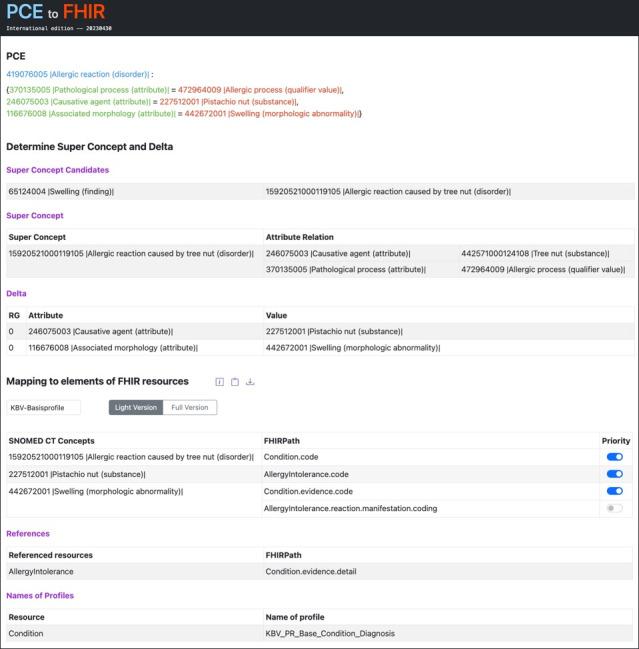Select the 65124004 Swelling (finding) candidate
This screenshot has height=649, width=639.
(61, 191)
